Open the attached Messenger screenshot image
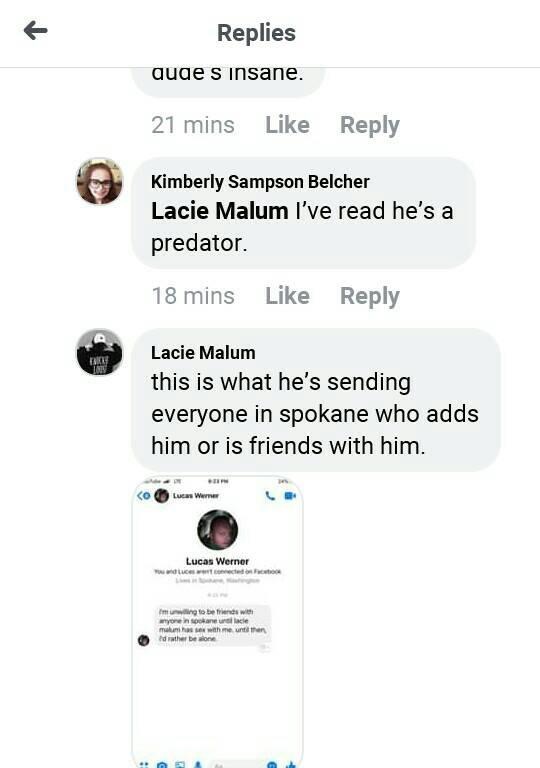 point(218,622)
